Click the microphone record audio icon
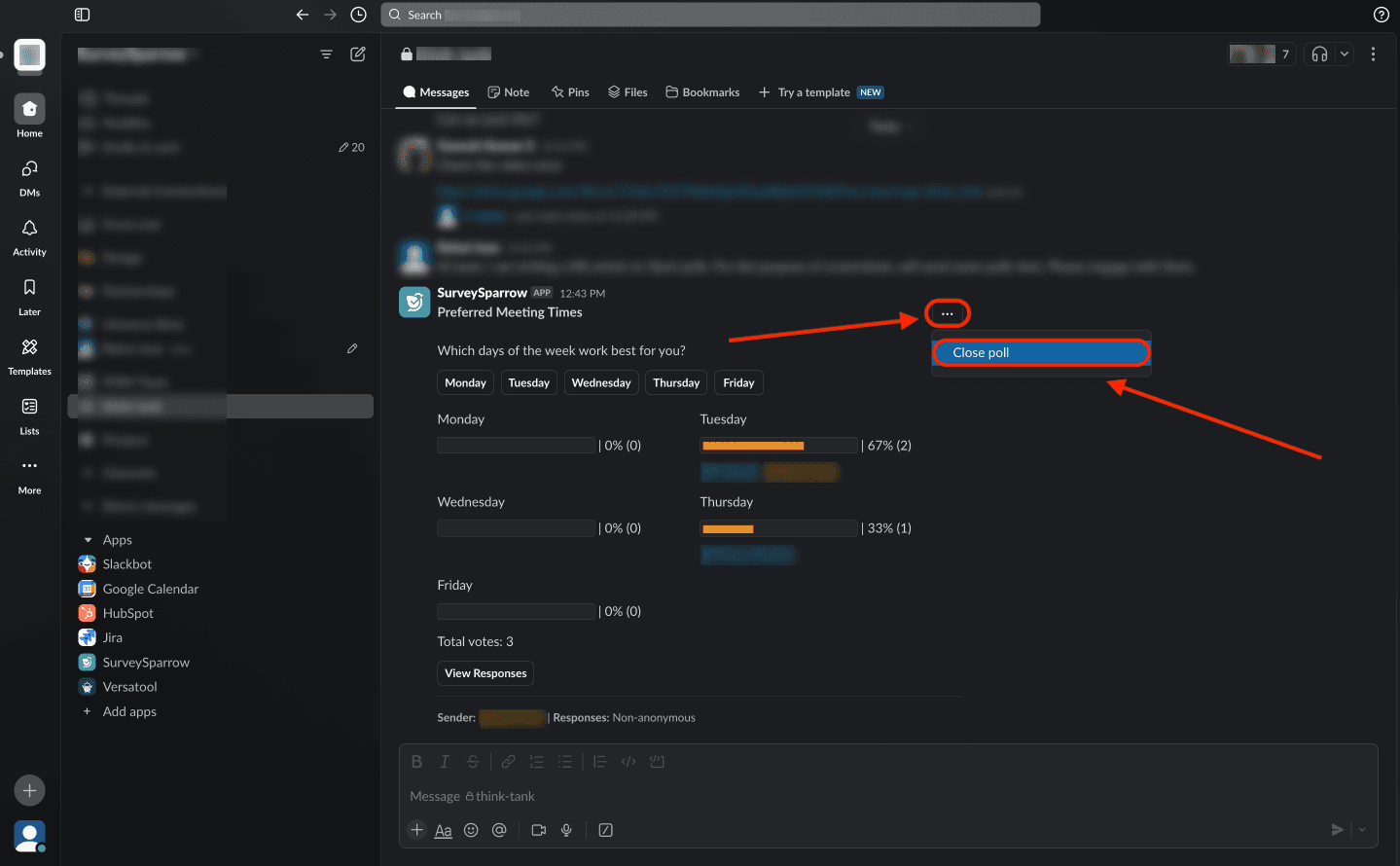This screenshot has width=1400, height=866. pos(566,830)
